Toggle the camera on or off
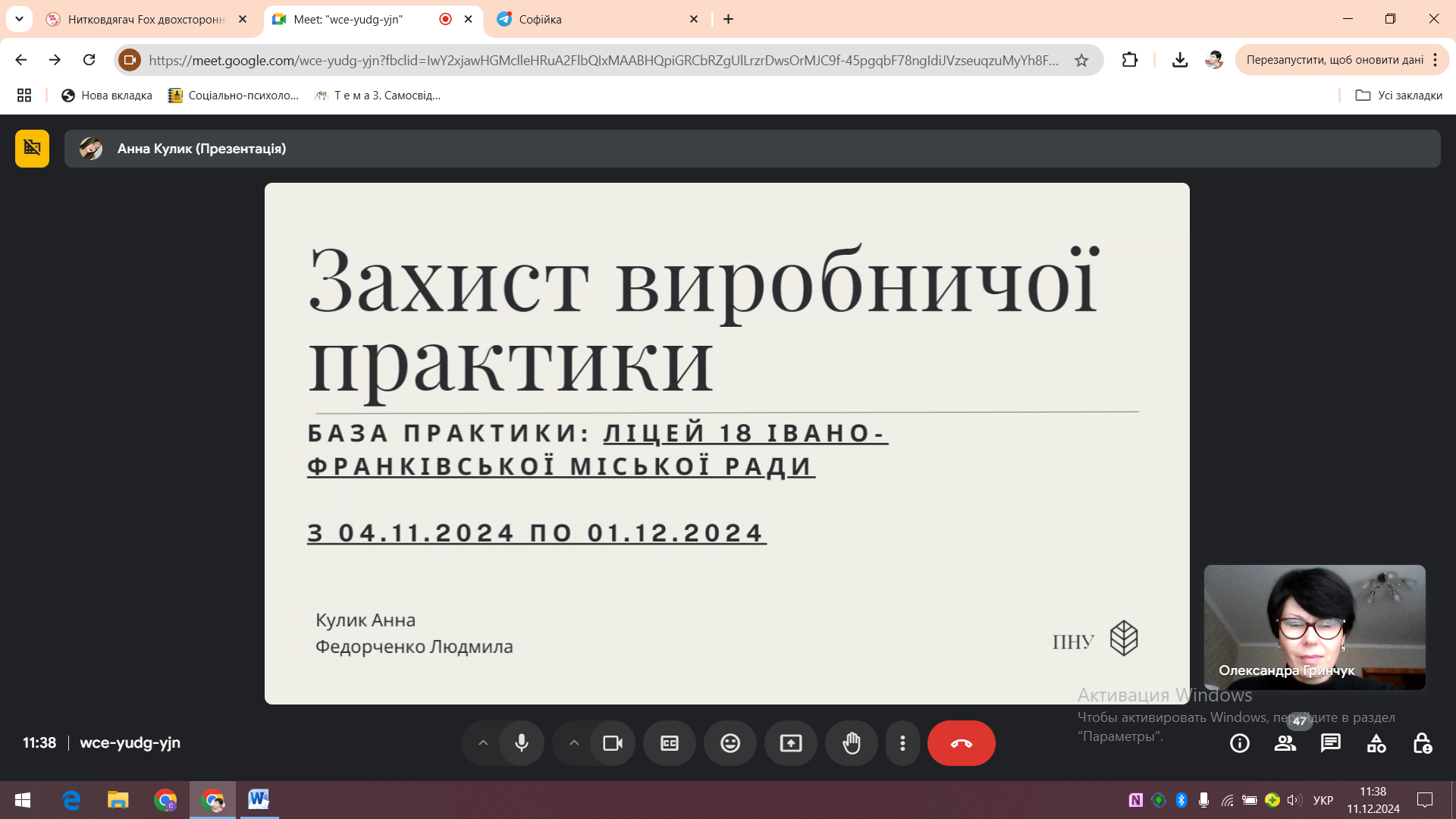 coord(612,743)
